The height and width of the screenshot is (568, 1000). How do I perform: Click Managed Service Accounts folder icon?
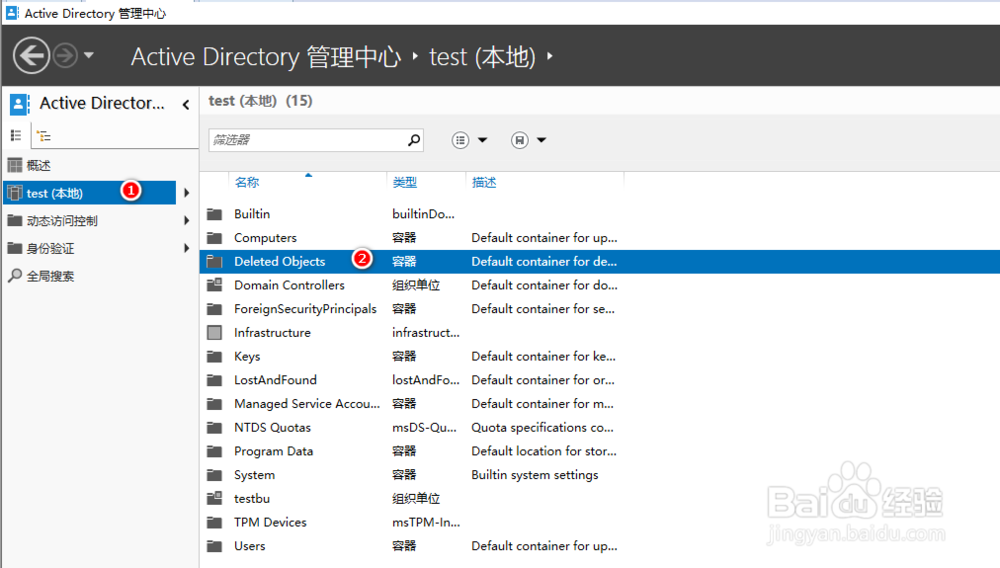click(214, 404)
